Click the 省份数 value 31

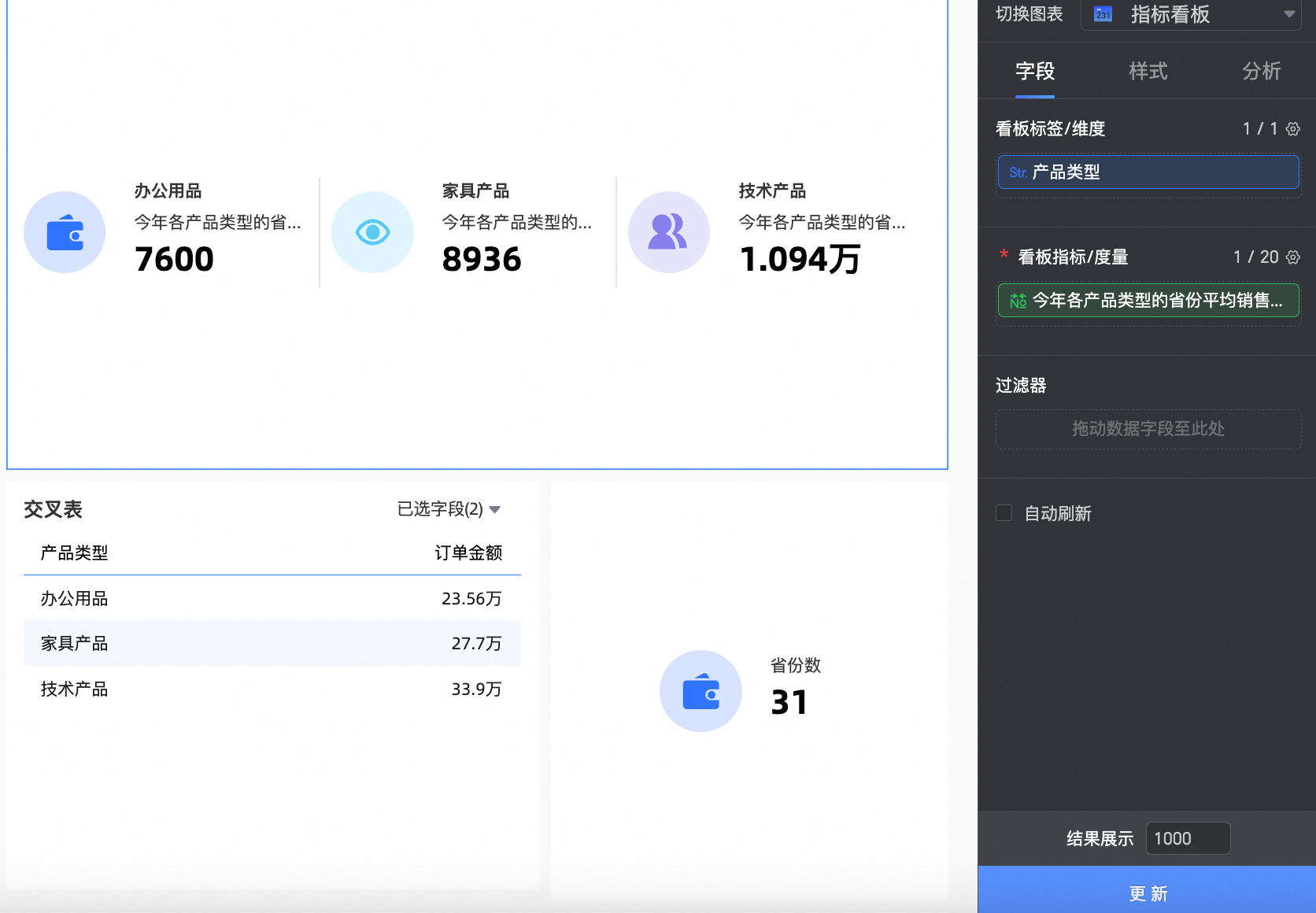pos(789,702)
